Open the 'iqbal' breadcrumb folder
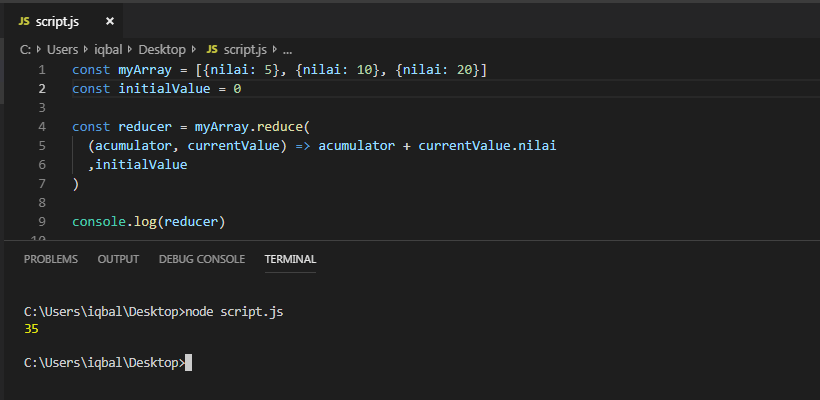This screenshot has height=400, width=820. click(x=107, y=48)
